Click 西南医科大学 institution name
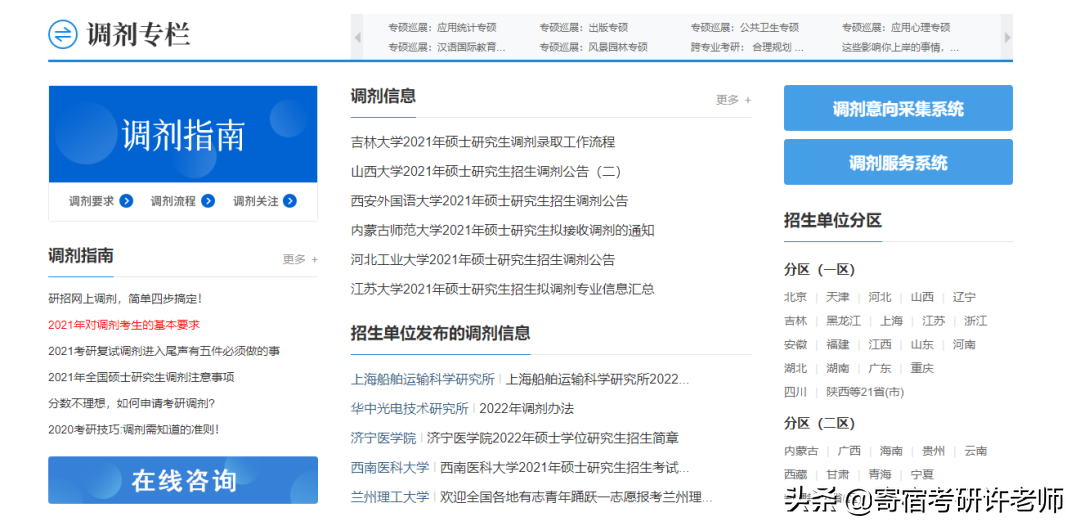The width and height of the screenshot is (1080, 530). pos(390,467)
